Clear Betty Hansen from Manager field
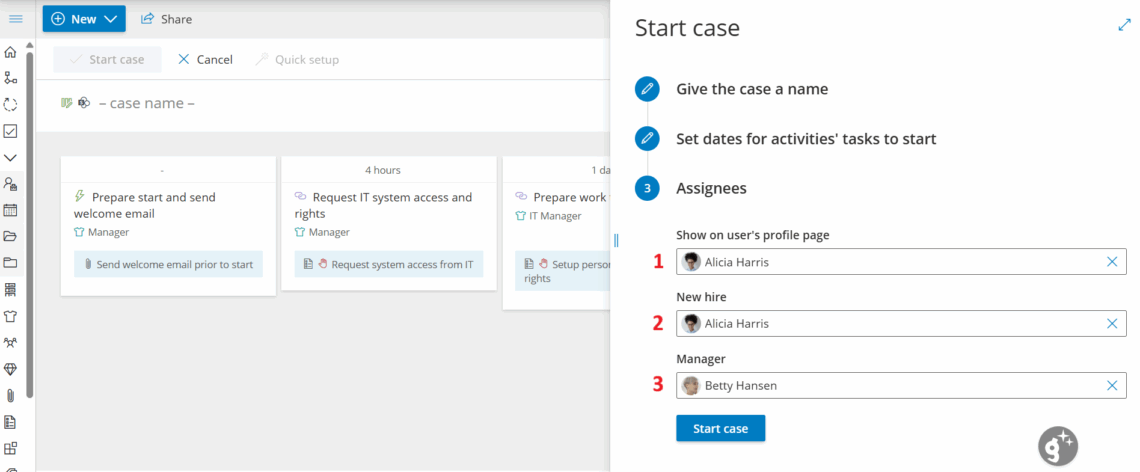 [1112, 386]
